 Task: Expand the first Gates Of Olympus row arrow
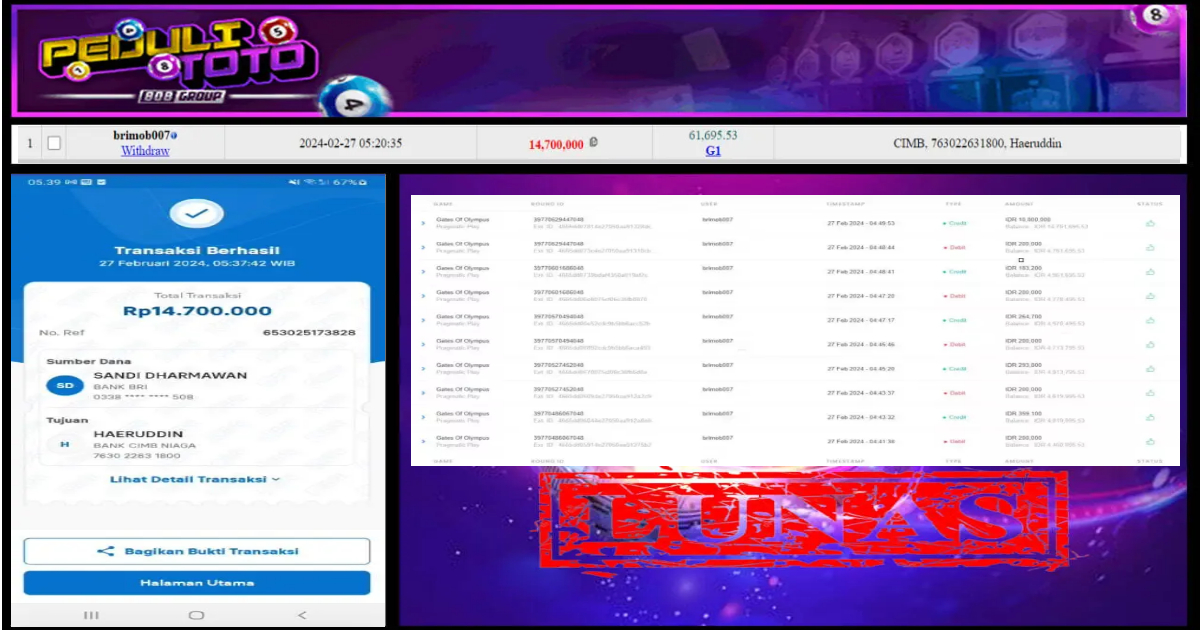(421, 221)
